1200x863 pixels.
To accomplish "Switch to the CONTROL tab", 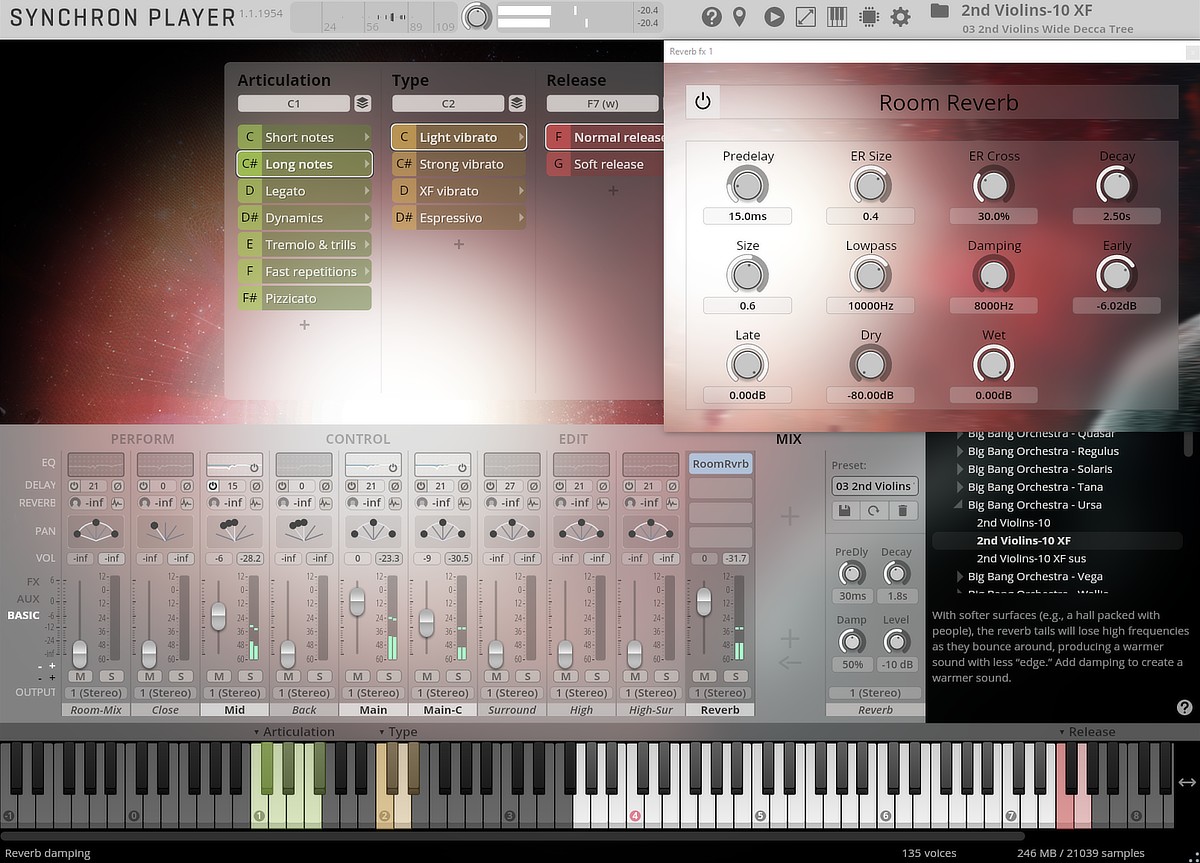I will [358, 439].
